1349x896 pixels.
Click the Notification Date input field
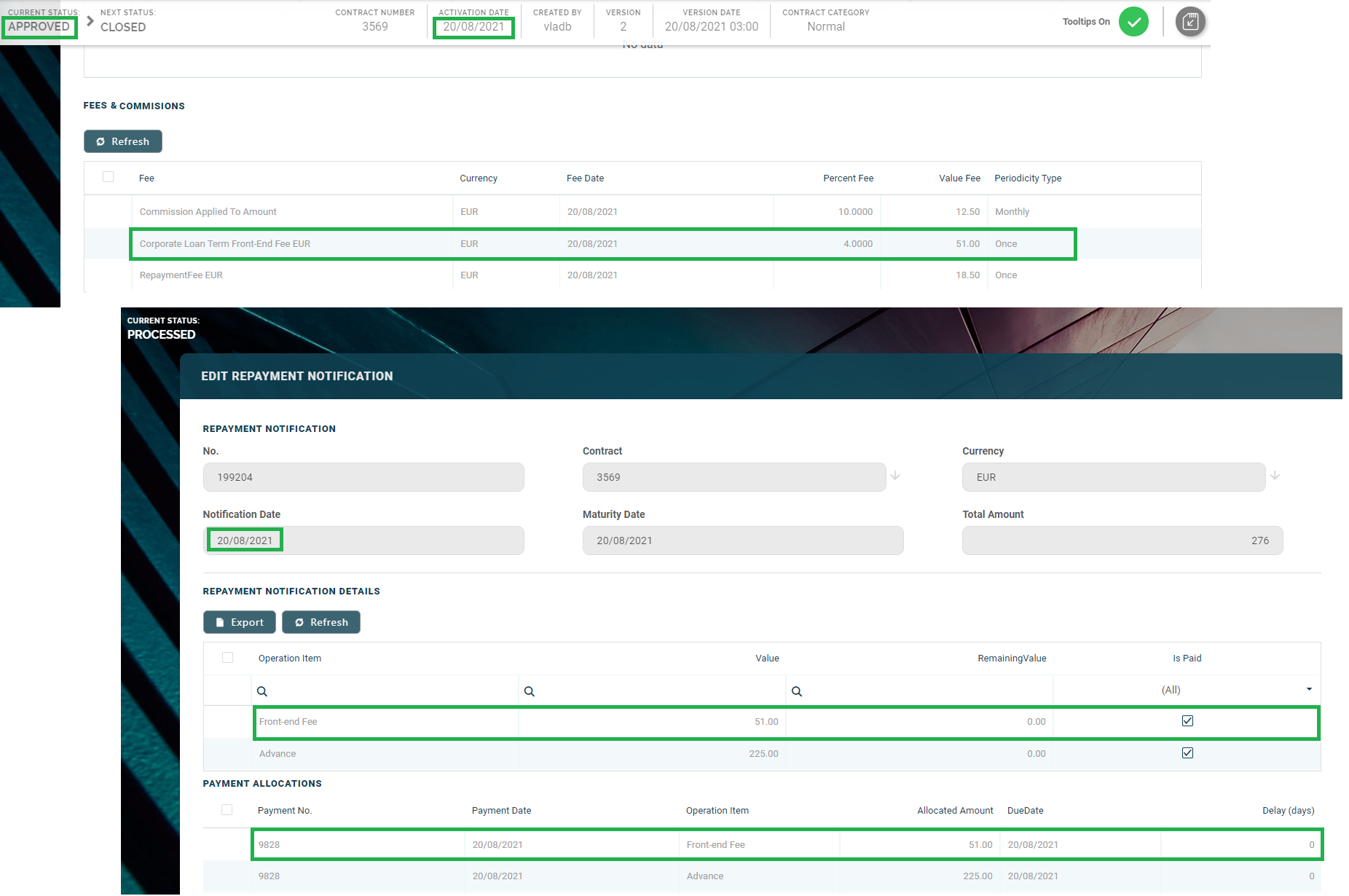click(x=363, y=541)
